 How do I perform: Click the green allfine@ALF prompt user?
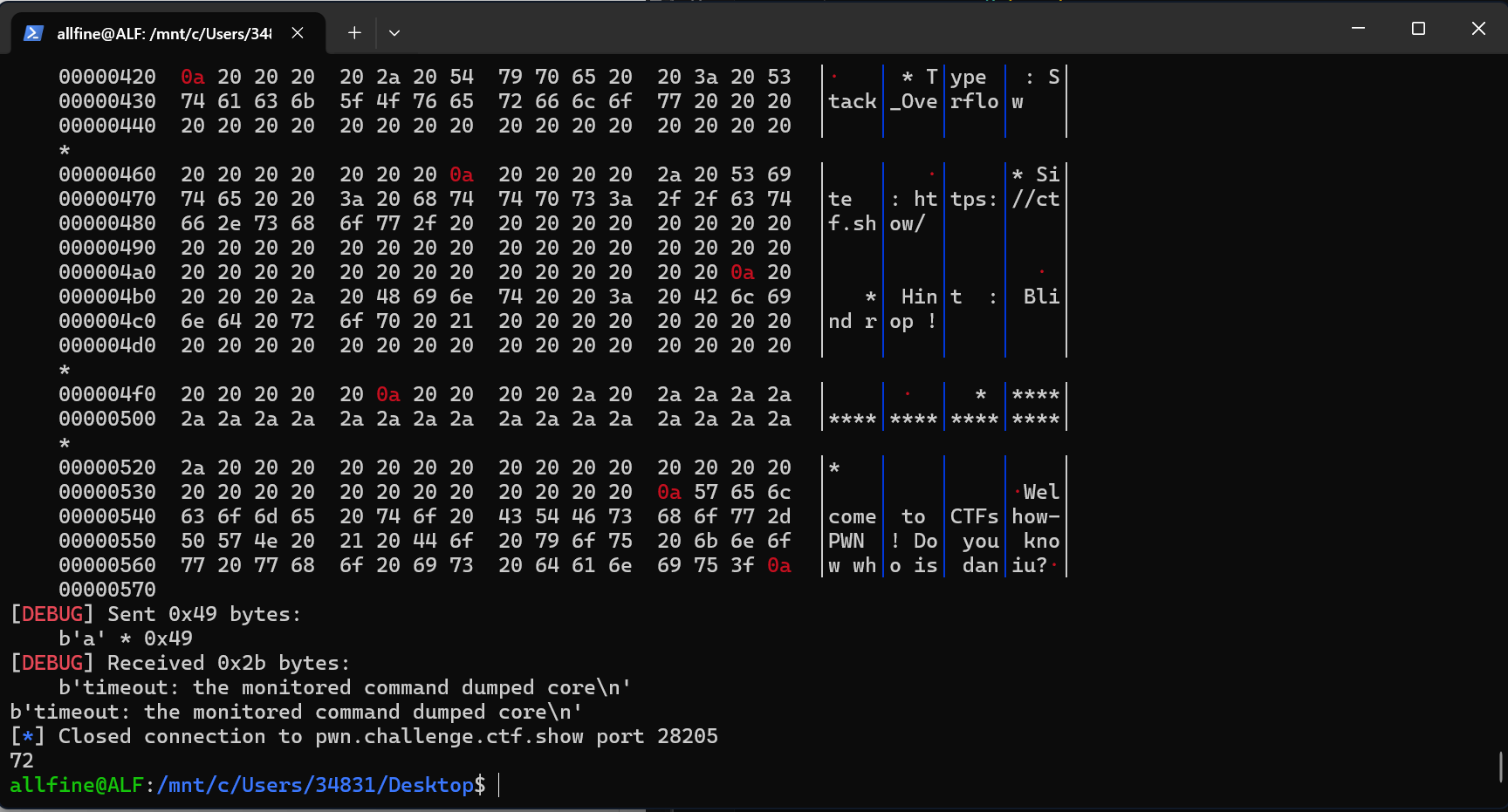[77, 785]
